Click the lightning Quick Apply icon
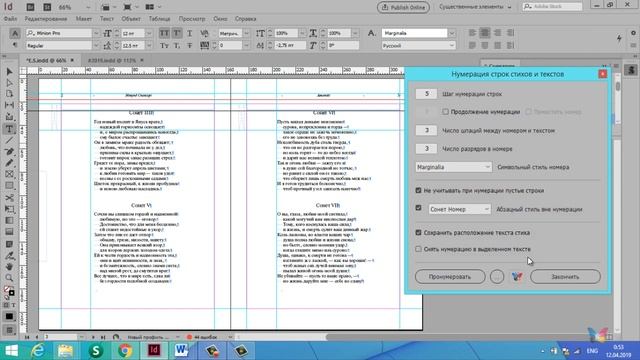This screenshot has width=640, height=360. click(619, 38)
